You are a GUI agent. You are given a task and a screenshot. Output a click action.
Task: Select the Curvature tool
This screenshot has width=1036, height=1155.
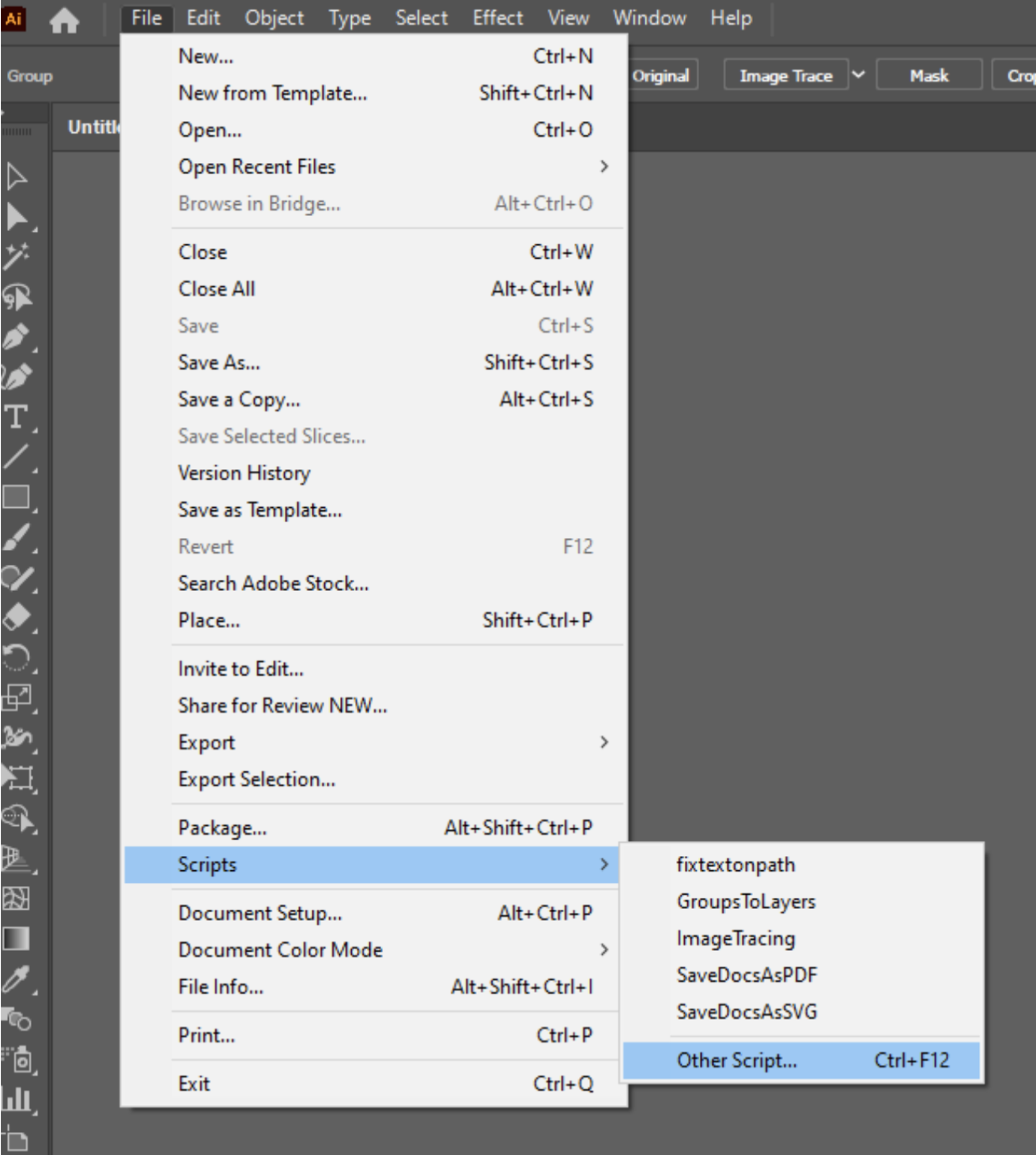point(17,377)
